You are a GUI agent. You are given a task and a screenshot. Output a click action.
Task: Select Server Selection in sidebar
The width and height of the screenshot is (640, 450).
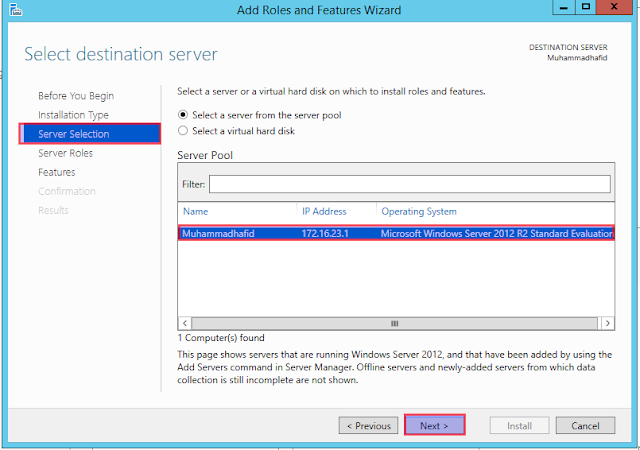click(90, 134)
